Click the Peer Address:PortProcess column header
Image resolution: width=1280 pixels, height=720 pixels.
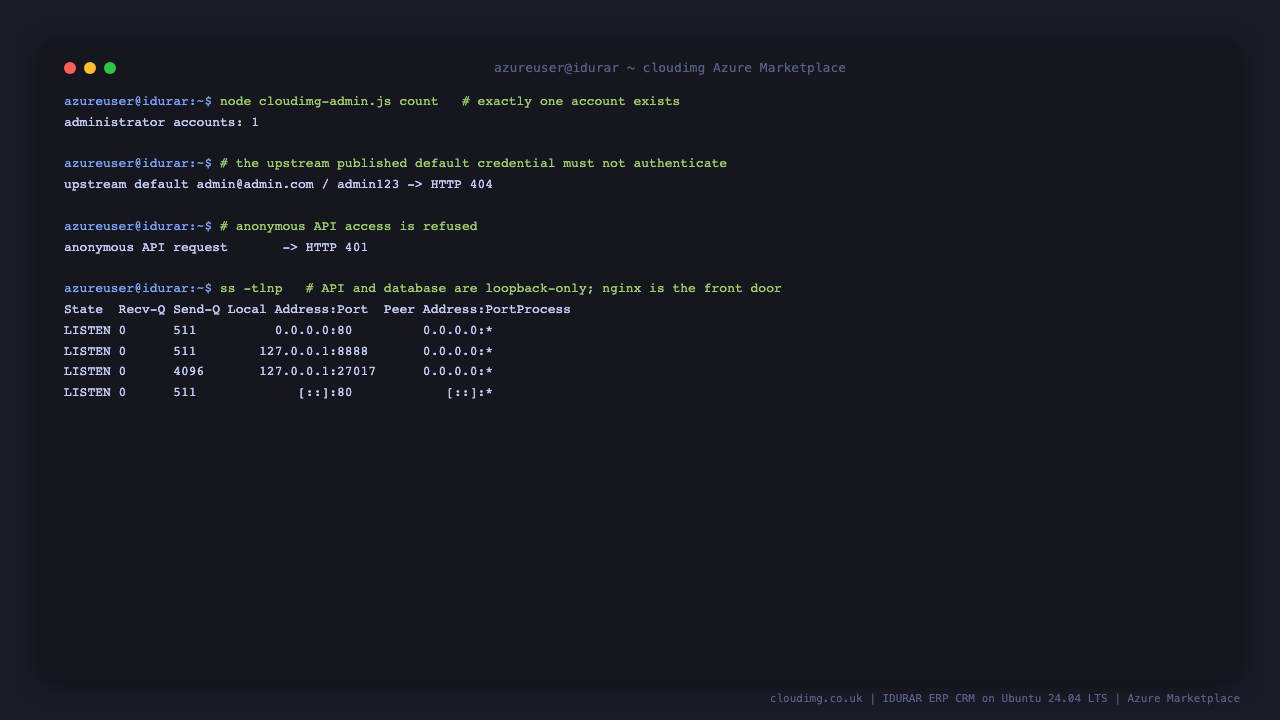(x=477, y=309)
